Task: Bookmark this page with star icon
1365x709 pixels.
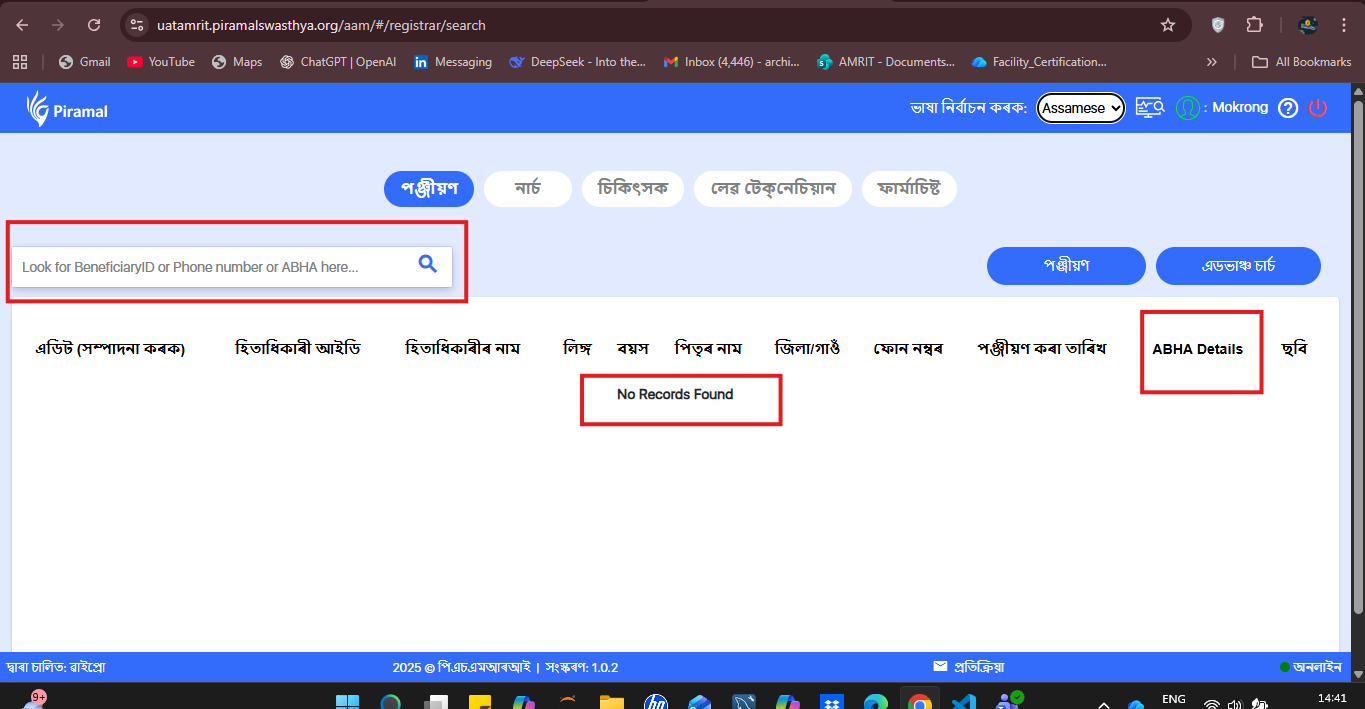Action: click(1167, 25)
